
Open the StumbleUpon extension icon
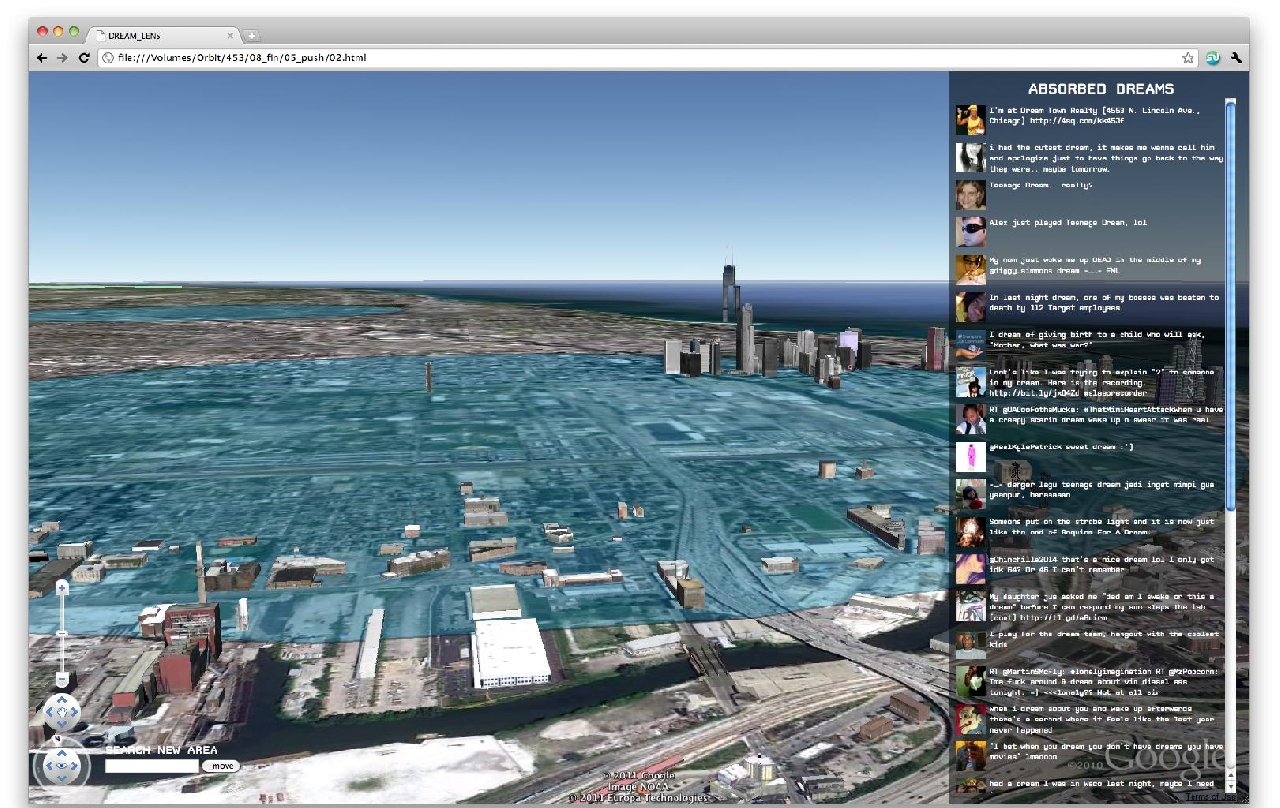pyautogui.click(x=1213, y=58)
